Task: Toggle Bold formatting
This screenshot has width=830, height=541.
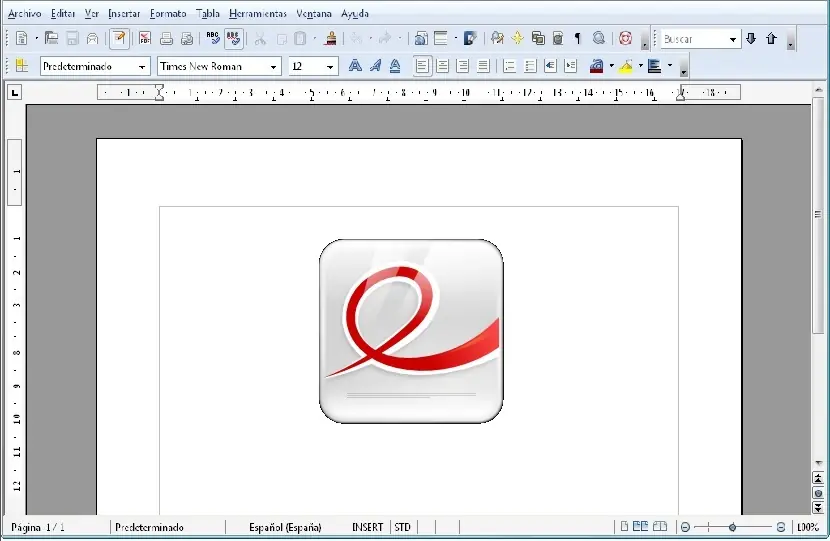Action: 355,66
